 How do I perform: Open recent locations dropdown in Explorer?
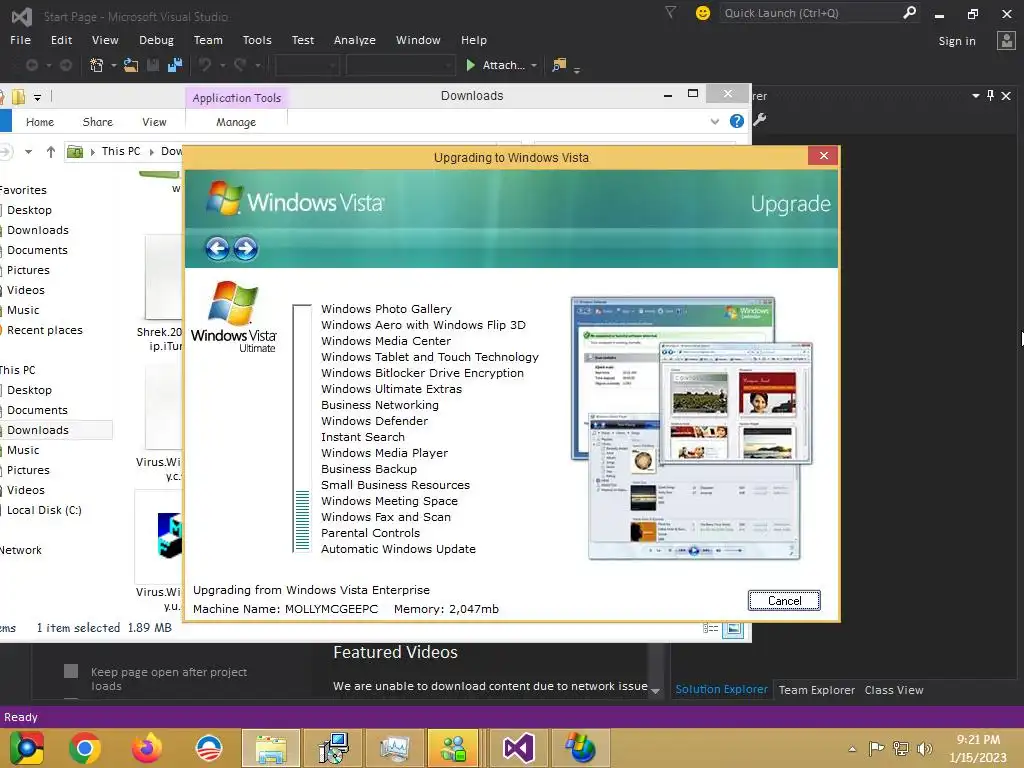tap(28, 152)
